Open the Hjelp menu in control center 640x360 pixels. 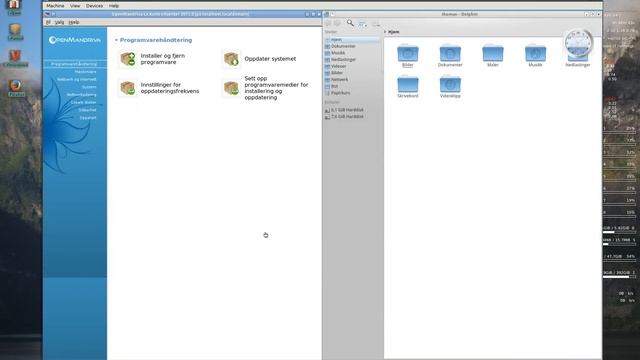coord(74,22)
